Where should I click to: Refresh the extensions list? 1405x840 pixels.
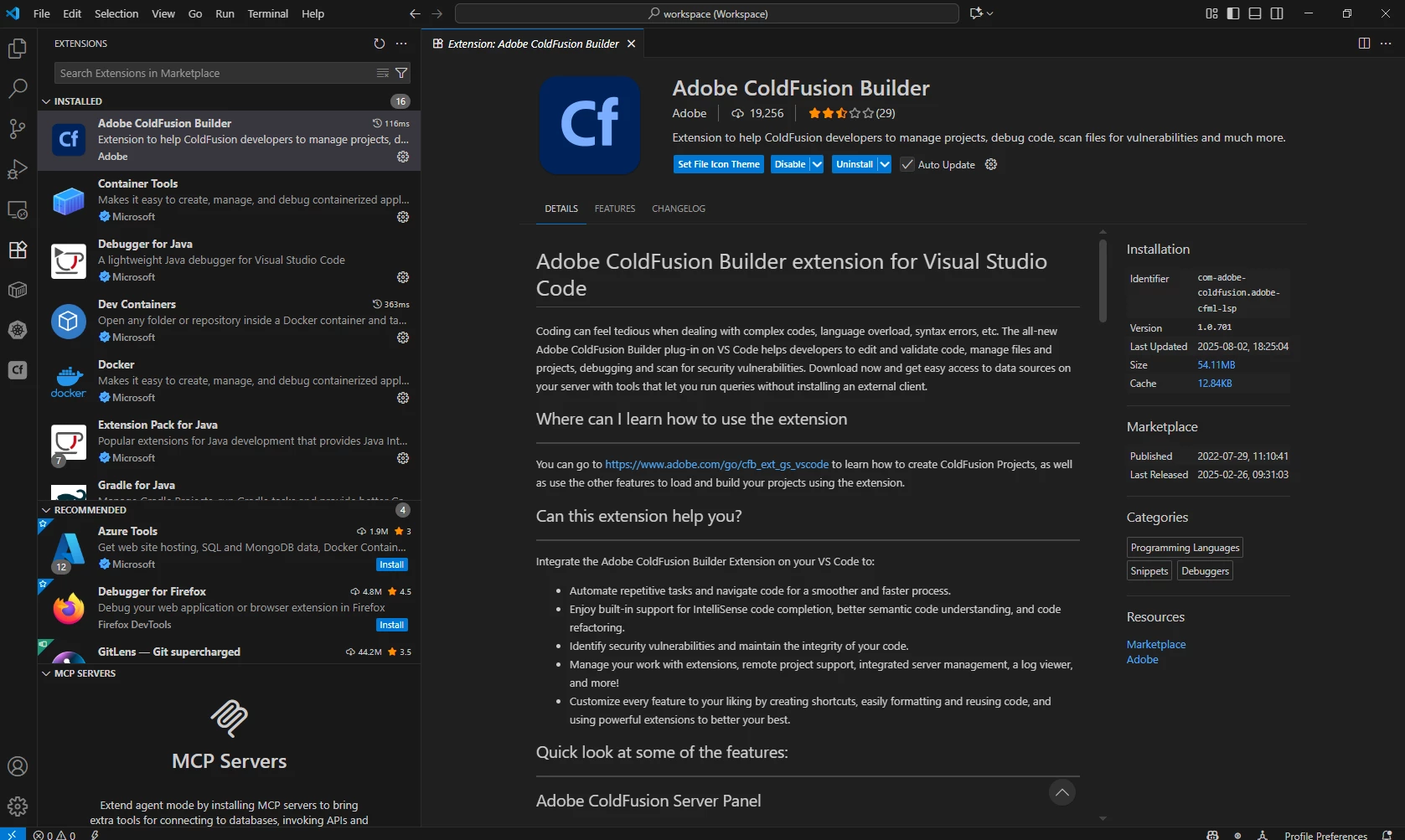(x=380, y=44)
